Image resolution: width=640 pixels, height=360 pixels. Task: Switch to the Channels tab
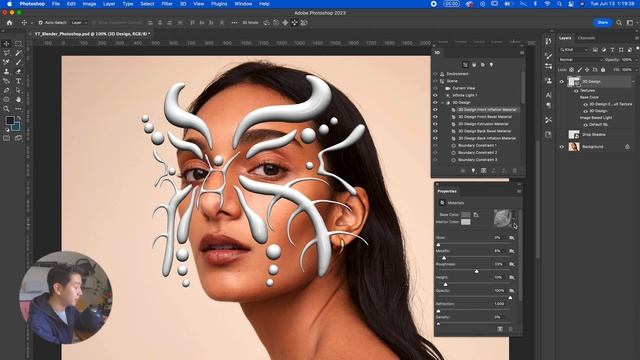586,38
